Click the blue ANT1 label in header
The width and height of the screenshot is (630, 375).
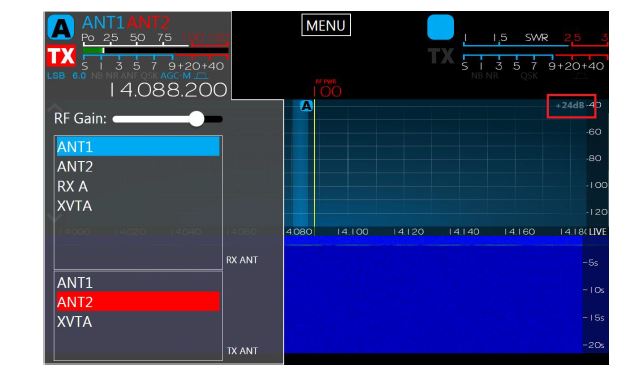coord(103,23)
